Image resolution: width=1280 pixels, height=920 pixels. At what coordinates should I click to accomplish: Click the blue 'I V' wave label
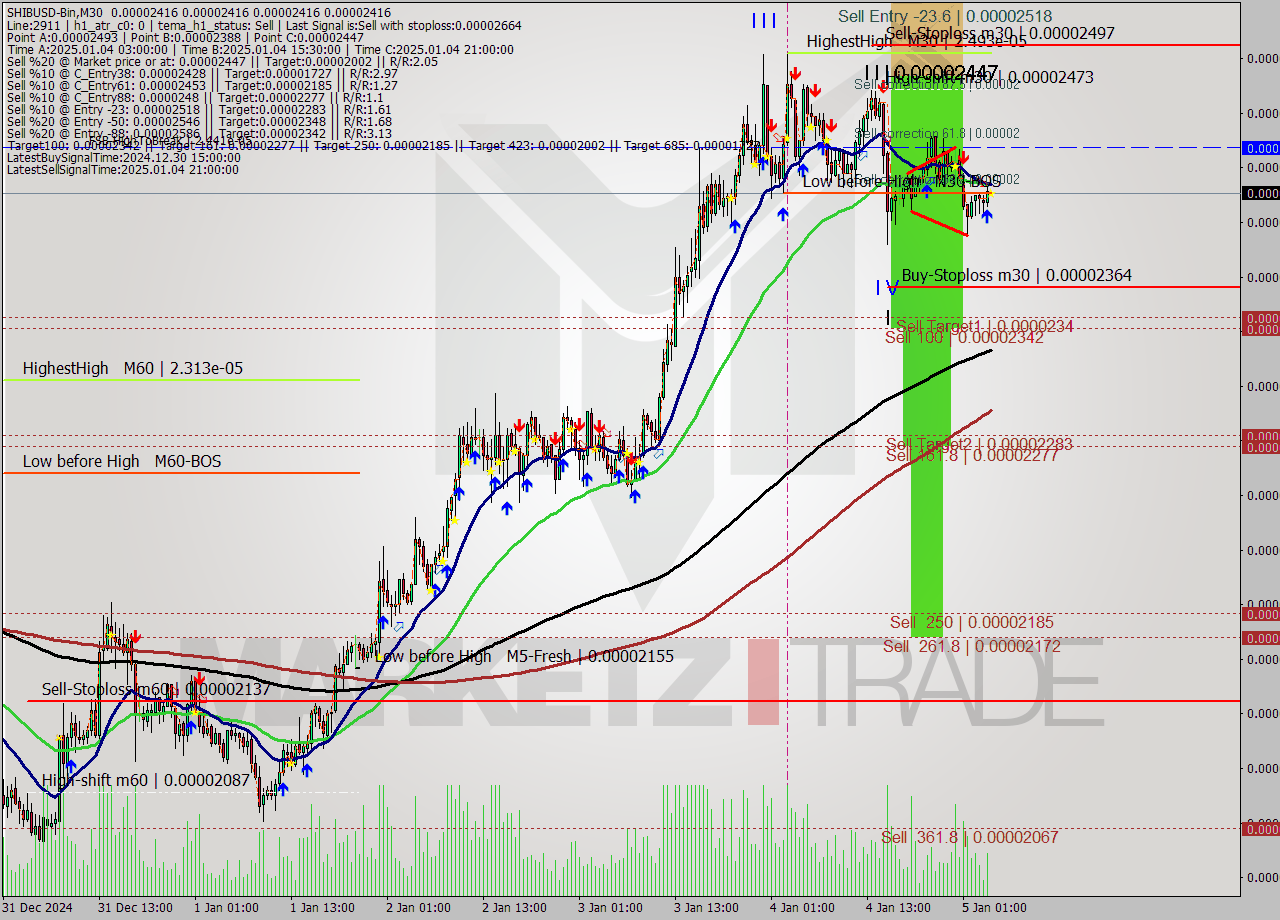pos(887,287)
